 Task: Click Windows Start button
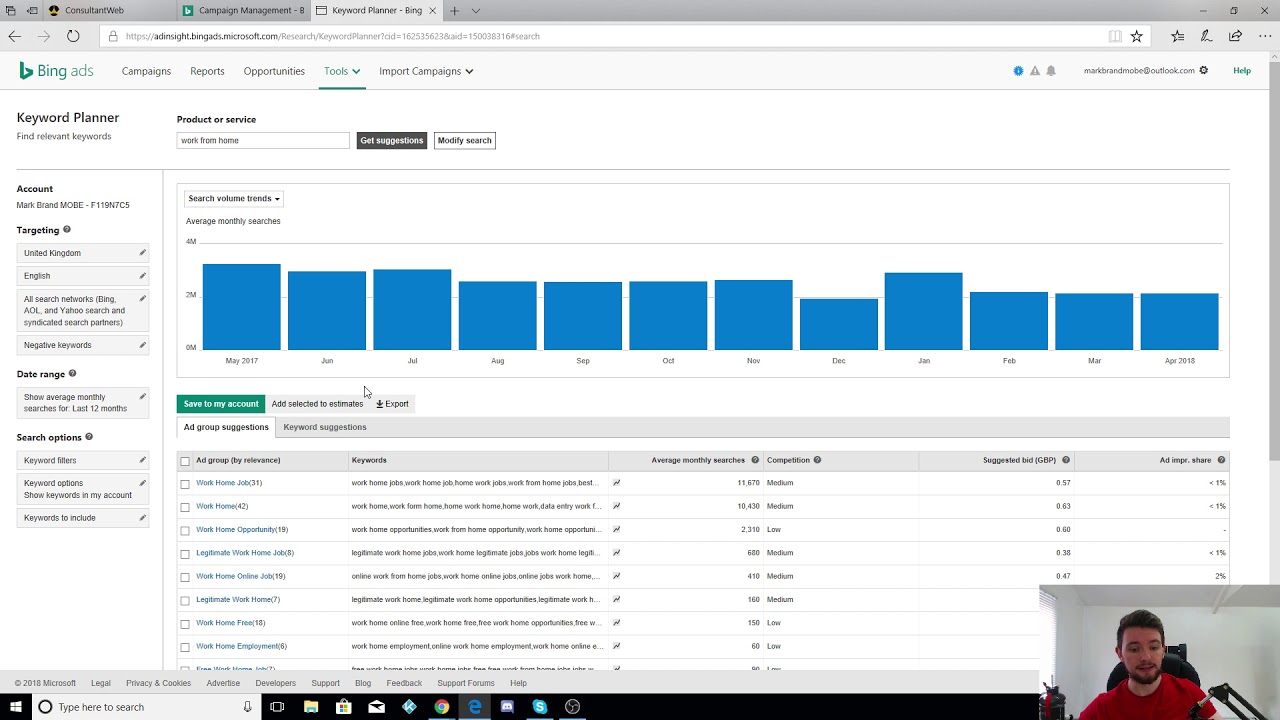(x=15, y=707)
